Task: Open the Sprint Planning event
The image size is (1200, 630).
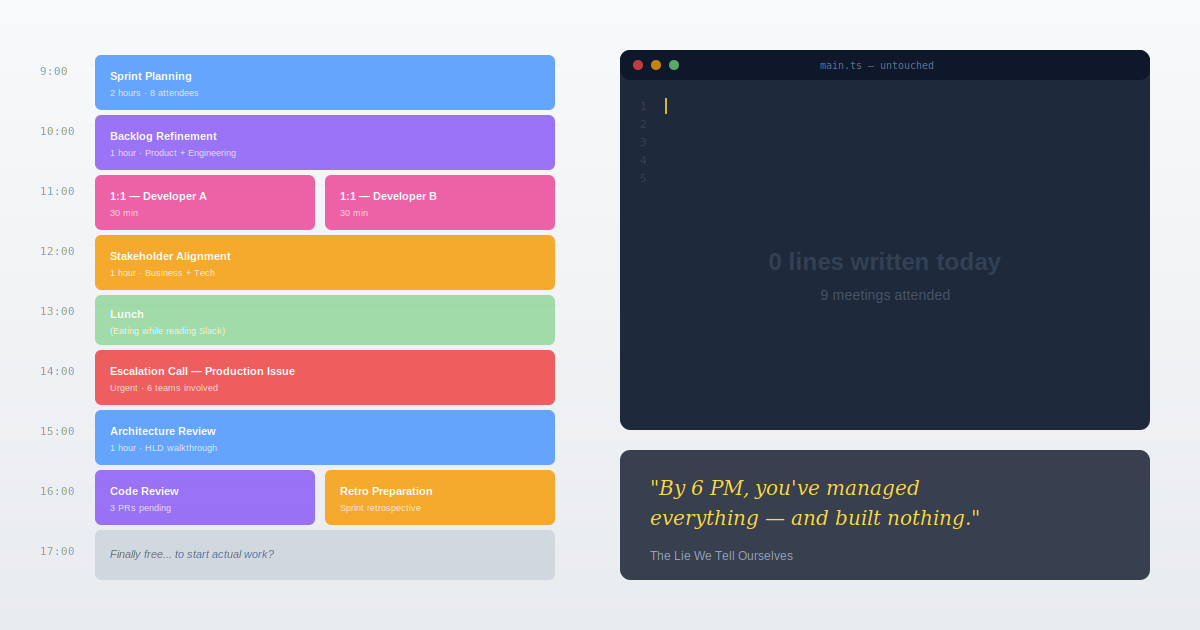Action: coord(324,82)
